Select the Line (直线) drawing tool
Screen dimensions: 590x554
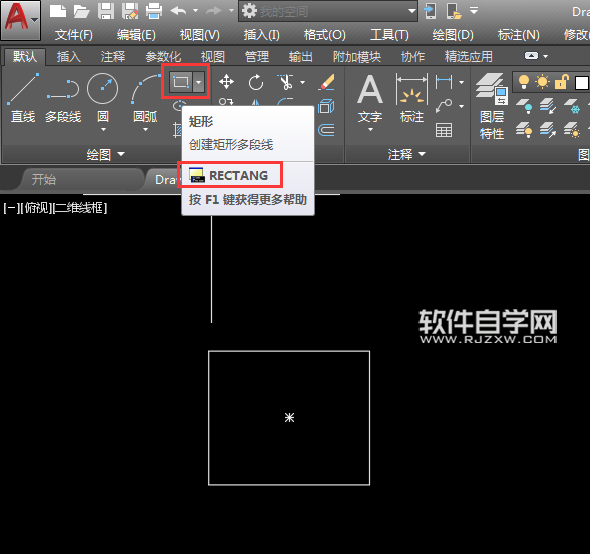point(23,98)
